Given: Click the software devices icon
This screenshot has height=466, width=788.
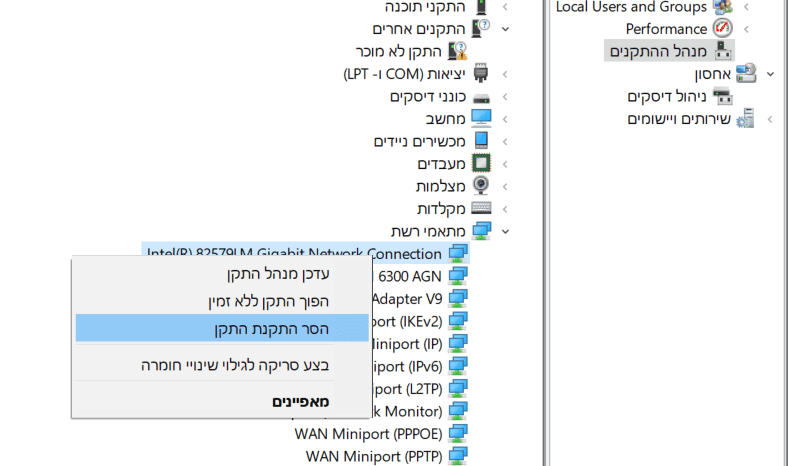Looking at the screenshot, I should (481, 7).
